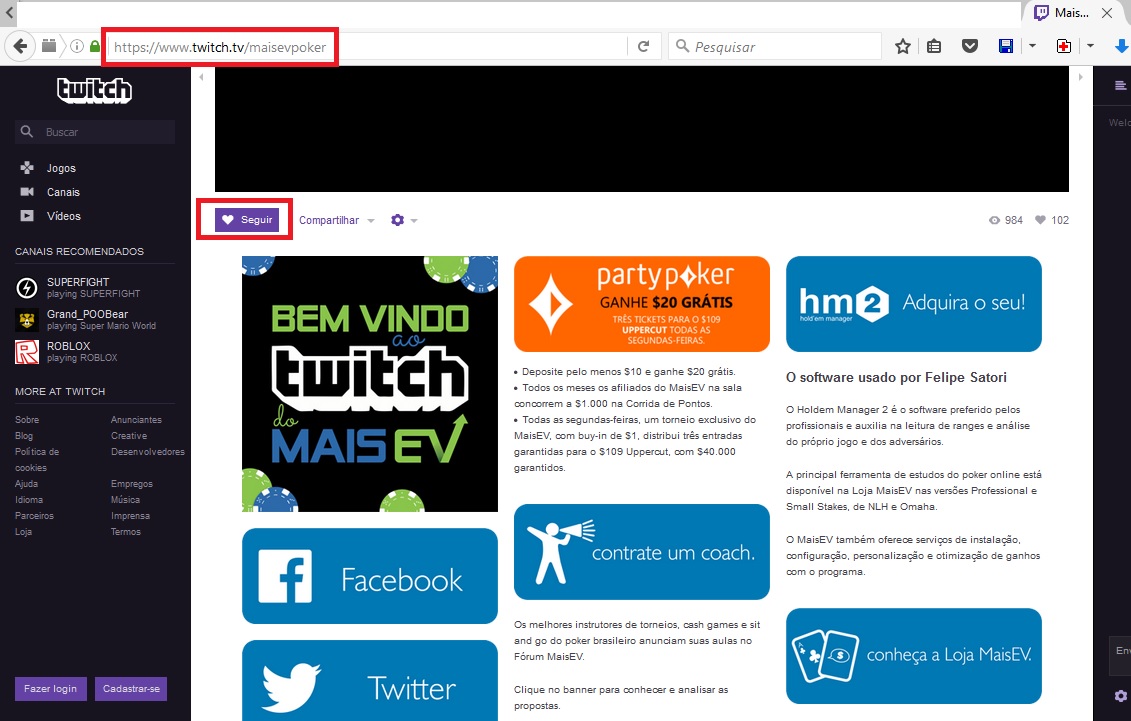The width and height of the screenshot is (1131, 721).
Task: Open the Música footer link
Action: tap(126, 500)
